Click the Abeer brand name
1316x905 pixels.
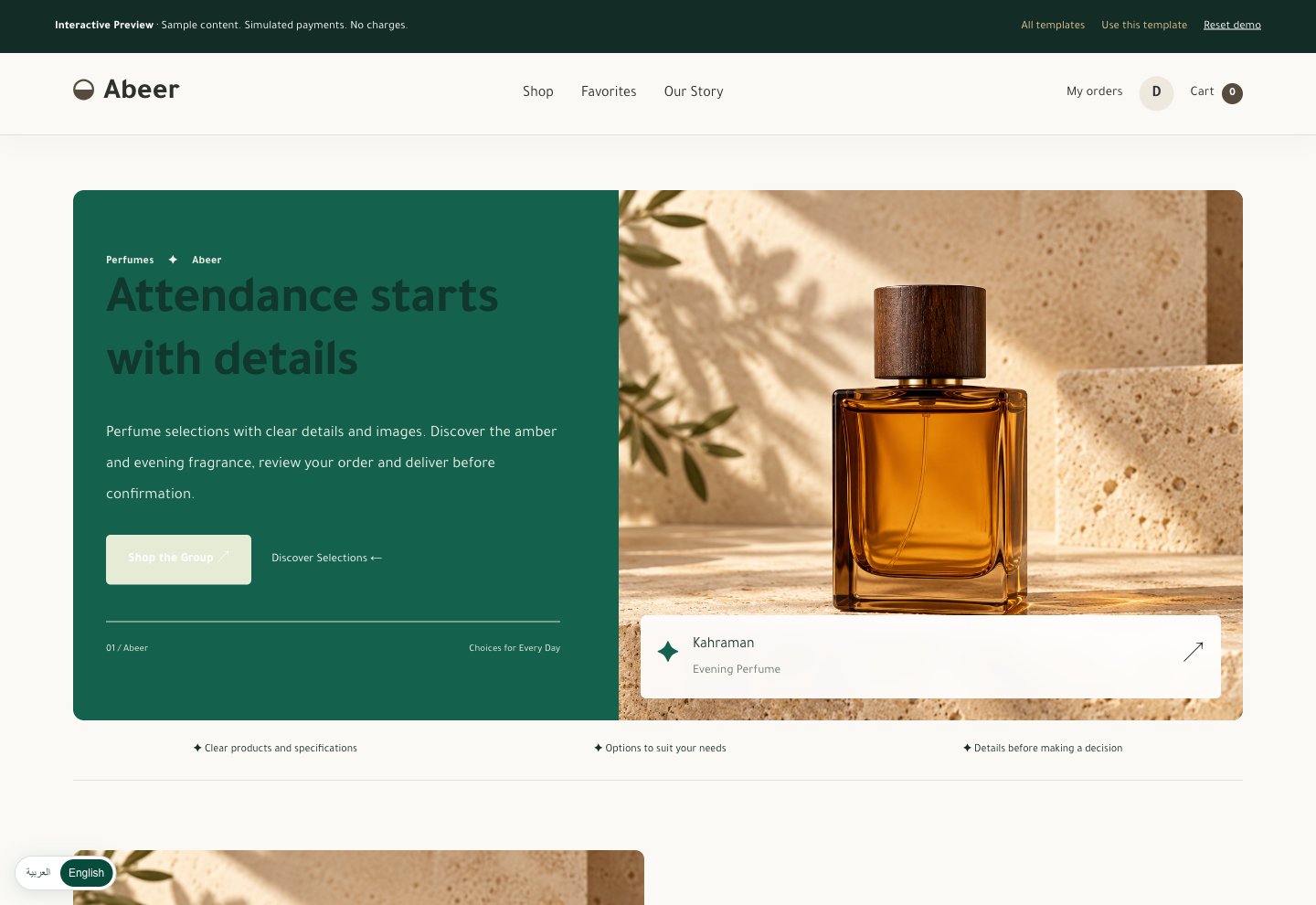click(x=142, y=90)
